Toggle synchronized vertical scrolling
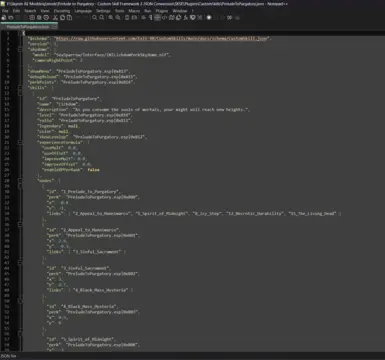This screenshot has width=385, height=360. pos(127,17)
